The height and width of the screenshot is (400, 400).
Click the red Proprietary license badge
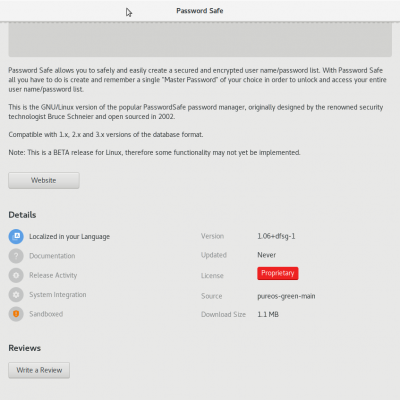coord(278,273)
